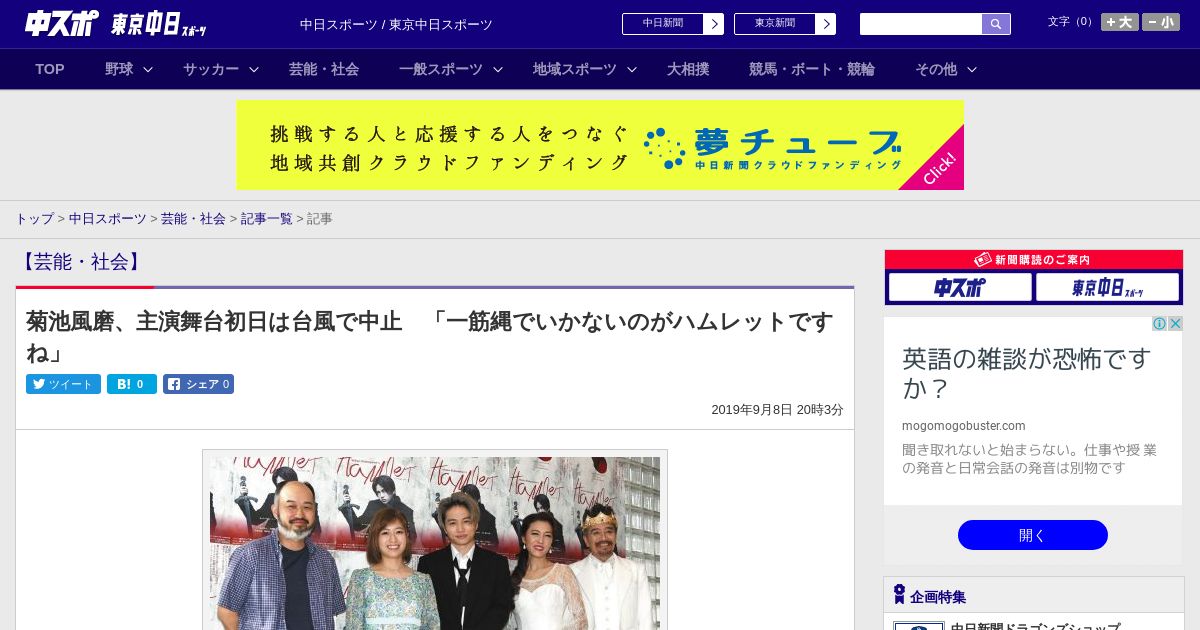The width and height of the screenshot is (1200, 630).
Task: Open the 中日新聞 link button
Action: [662, 24]
